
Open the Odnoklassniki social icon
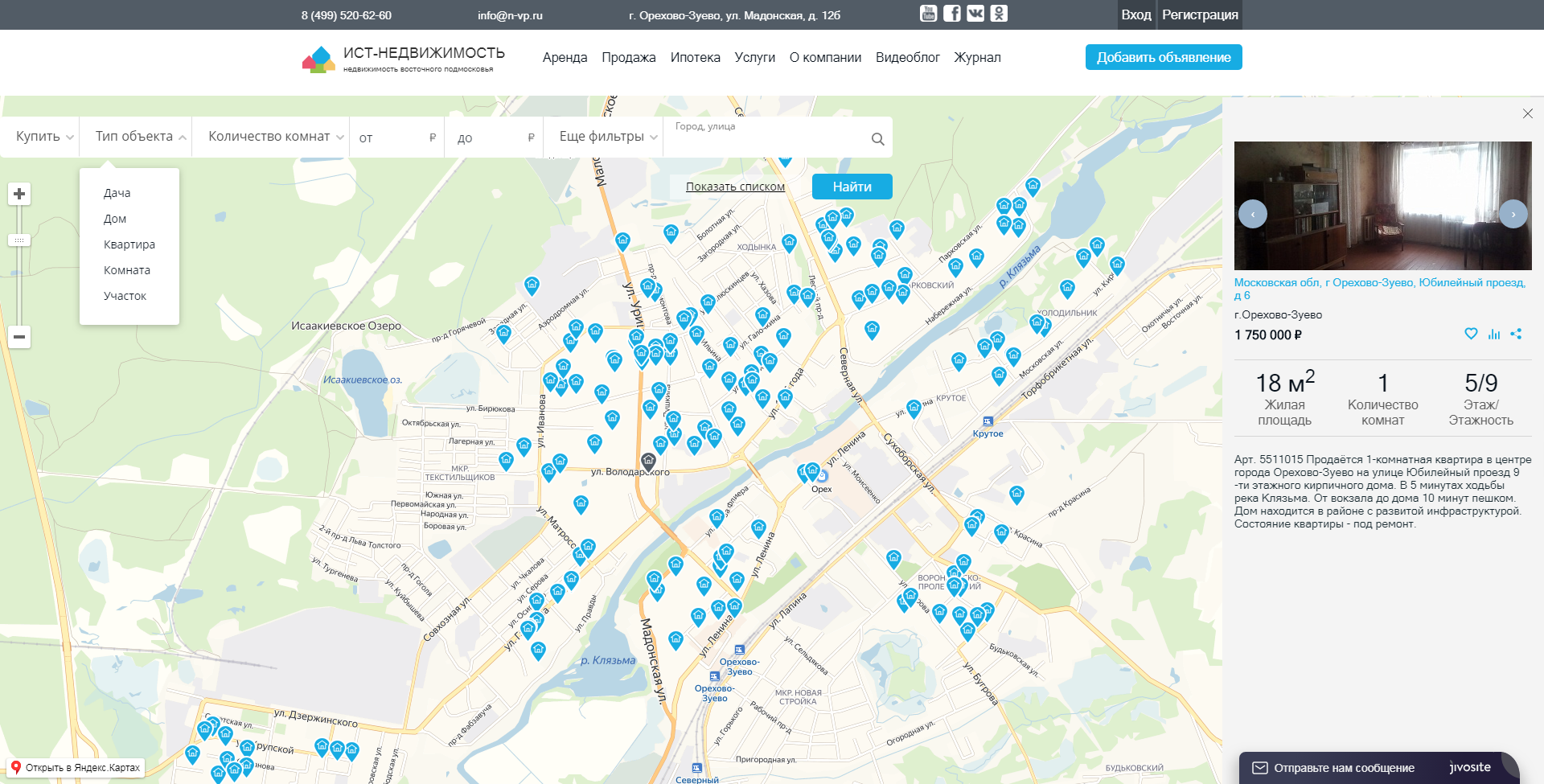point(999,13)
